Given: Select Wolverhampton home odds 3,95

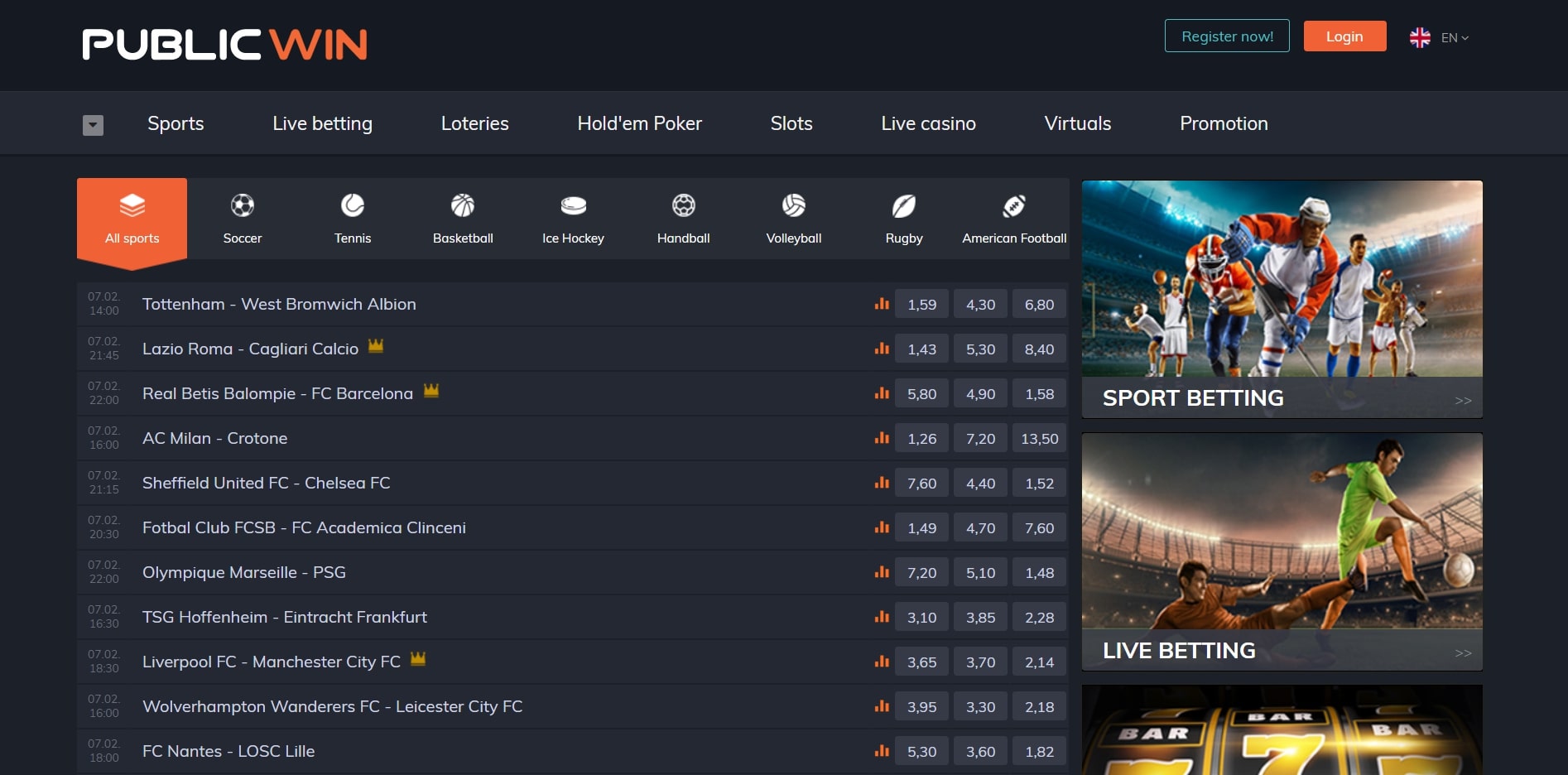Looking at the screenshot, I should [x=921, y=706].
